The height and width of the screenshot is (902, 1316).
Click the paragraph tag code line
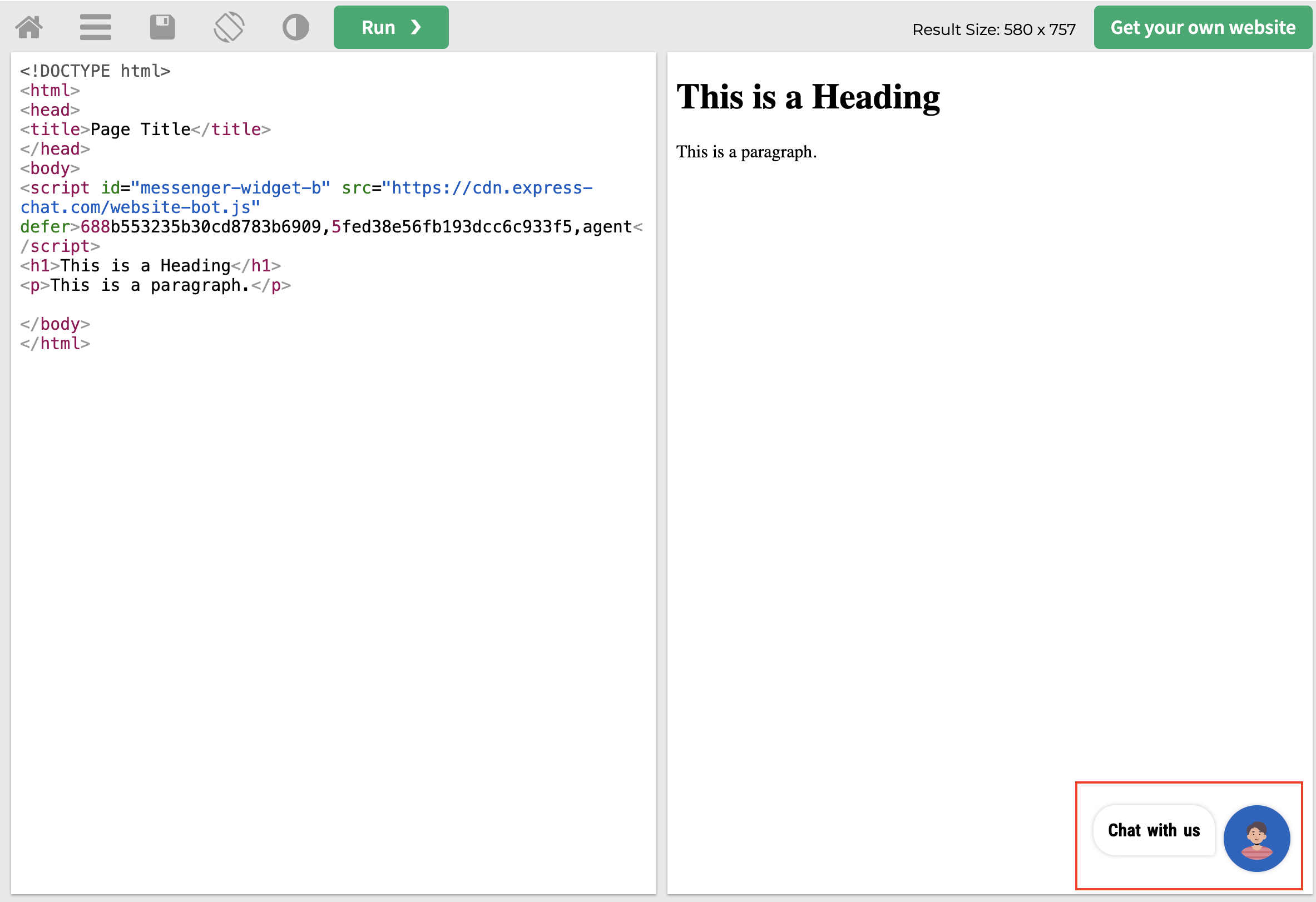coord(155,285)
